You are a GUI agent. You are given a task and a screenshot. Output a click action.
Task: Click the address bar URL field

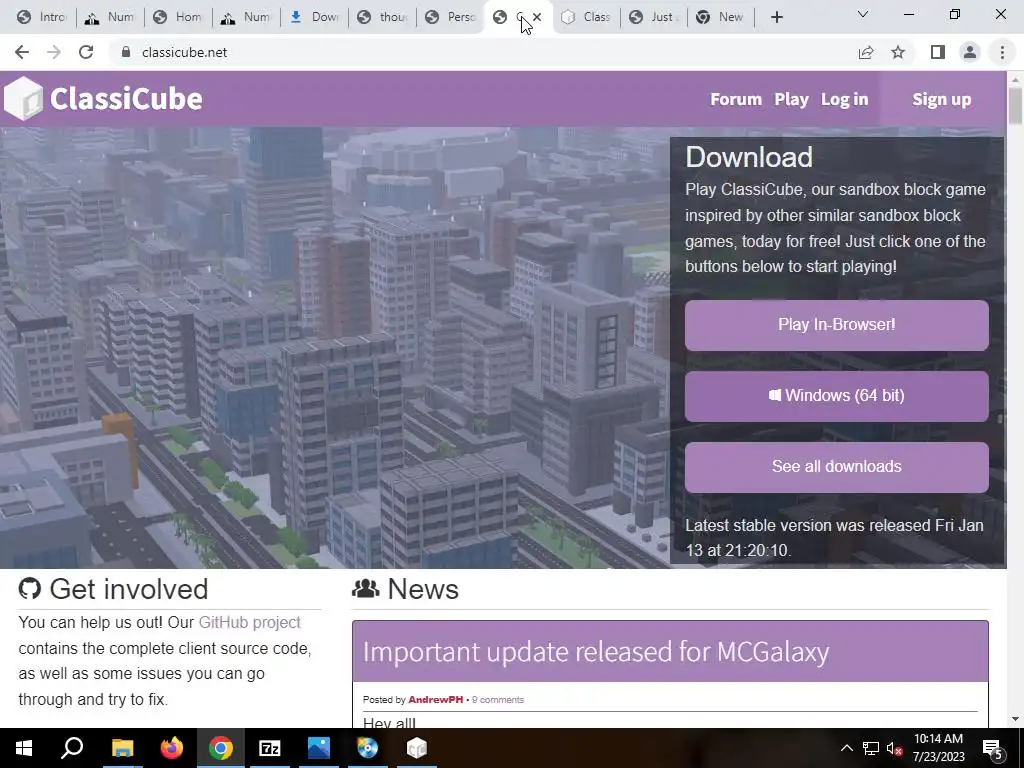pos(483,52)
